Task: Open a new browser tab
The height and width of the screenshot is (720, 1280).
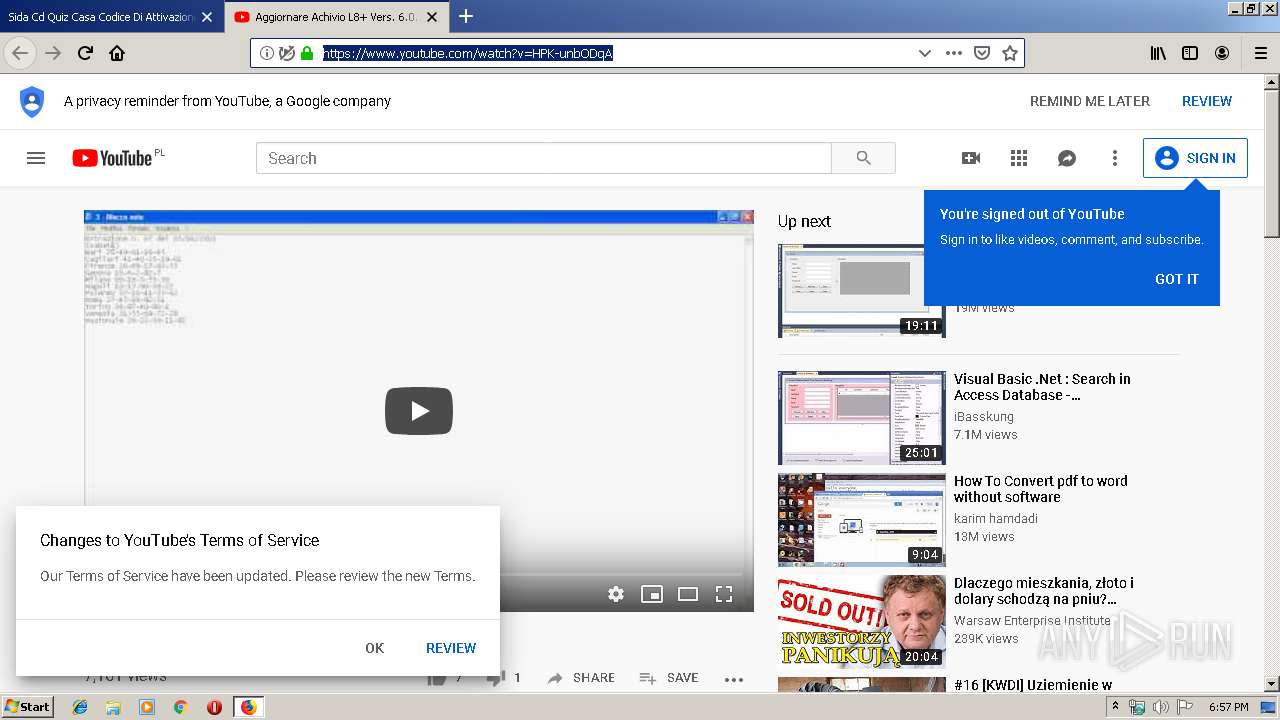Action: coord(466,16)
